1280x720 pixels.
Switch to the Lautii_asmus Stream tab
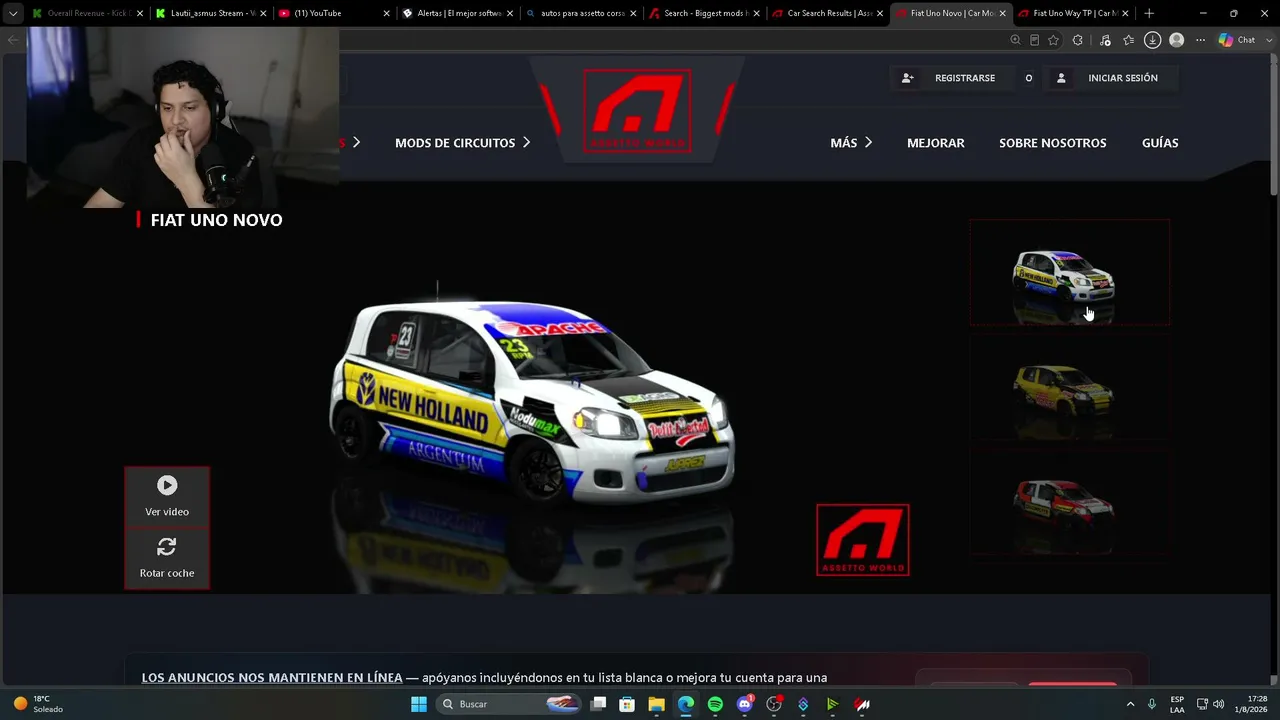pos(211,13)
